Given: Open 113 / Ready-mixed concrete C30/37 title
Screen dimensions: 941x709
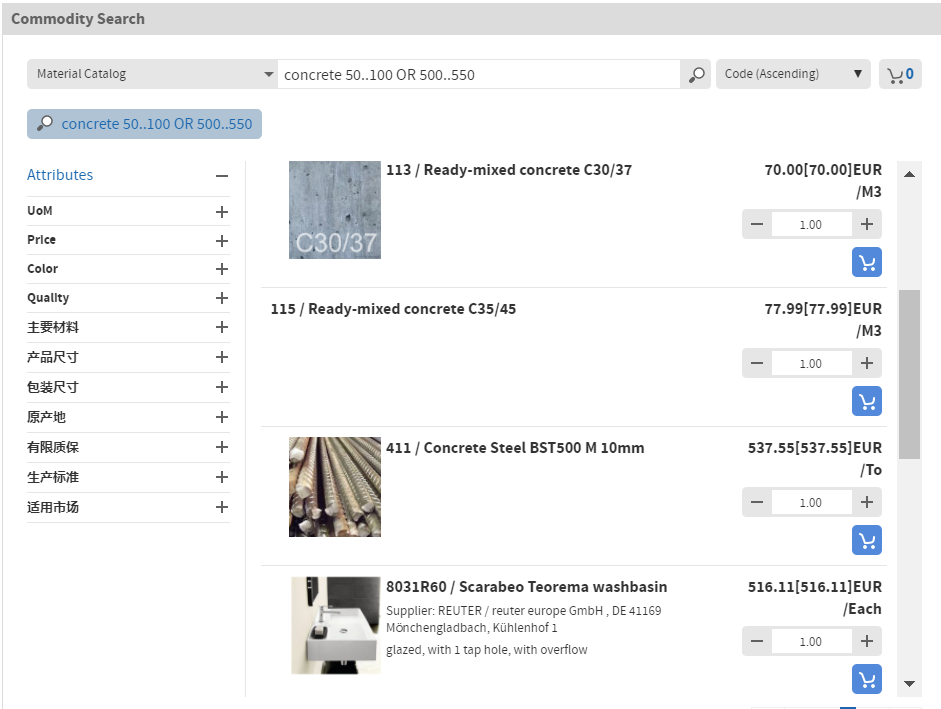Looking at the screenshot, I should click(x=509, y=170).
